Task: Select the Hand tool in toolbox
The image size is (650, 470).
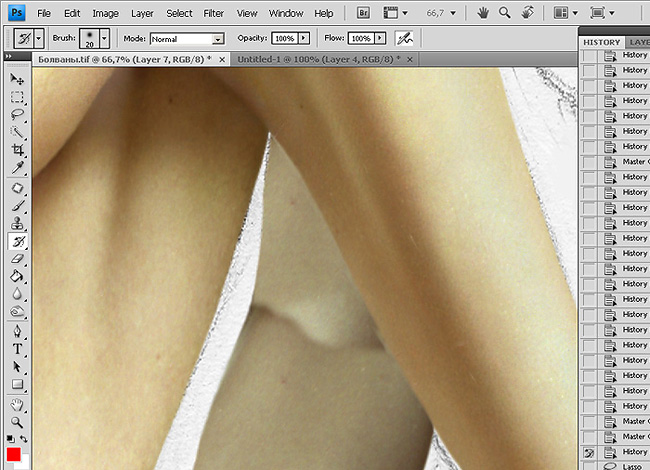Action: [17, 405]
